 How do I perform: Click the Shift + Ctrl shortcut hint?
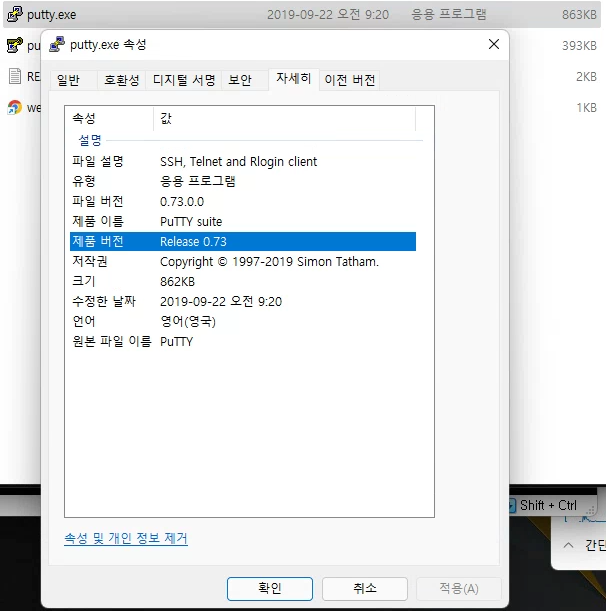tap(548, 505)
